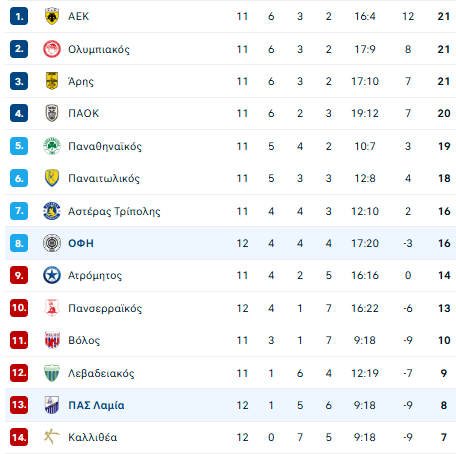Click the Παναθηναϊκός green clover crest

52,146
